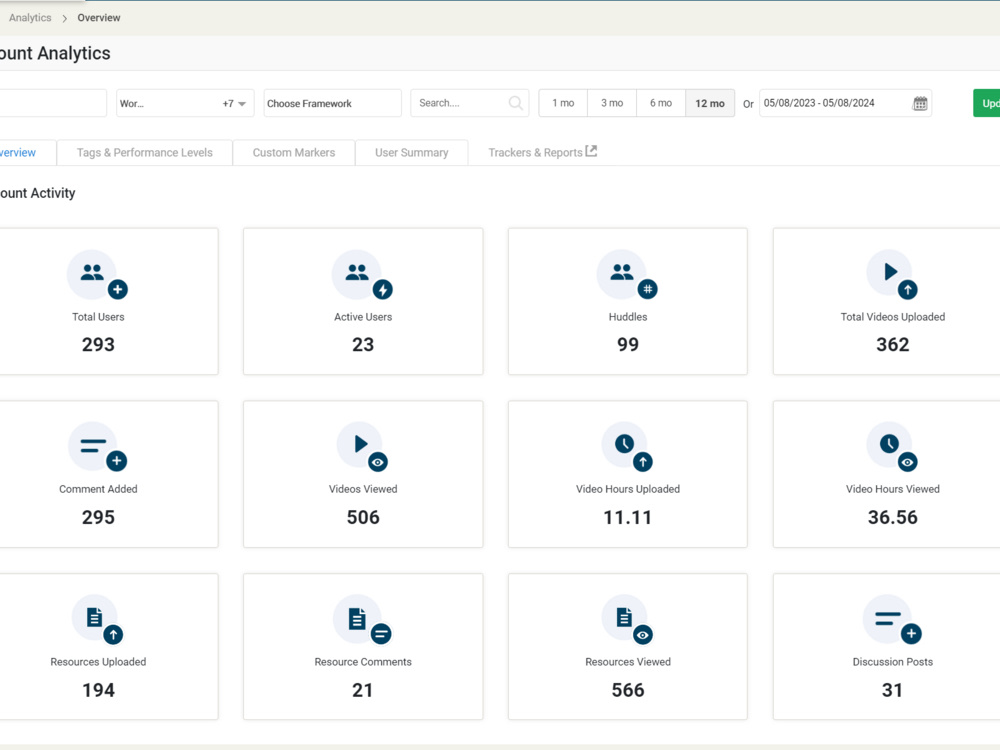This screenshot has width=1000, height=750.
Task: Select the 12 mo range
Action: (x=710, y=103)
